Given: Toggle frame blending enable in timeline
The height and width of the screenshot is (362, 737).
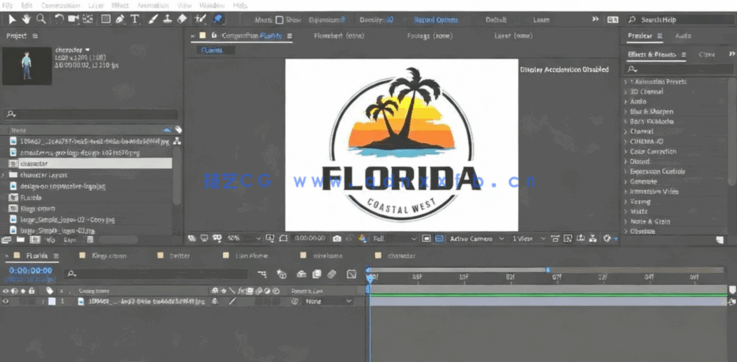Looking at the screenshot, I should tap(317, 274).
